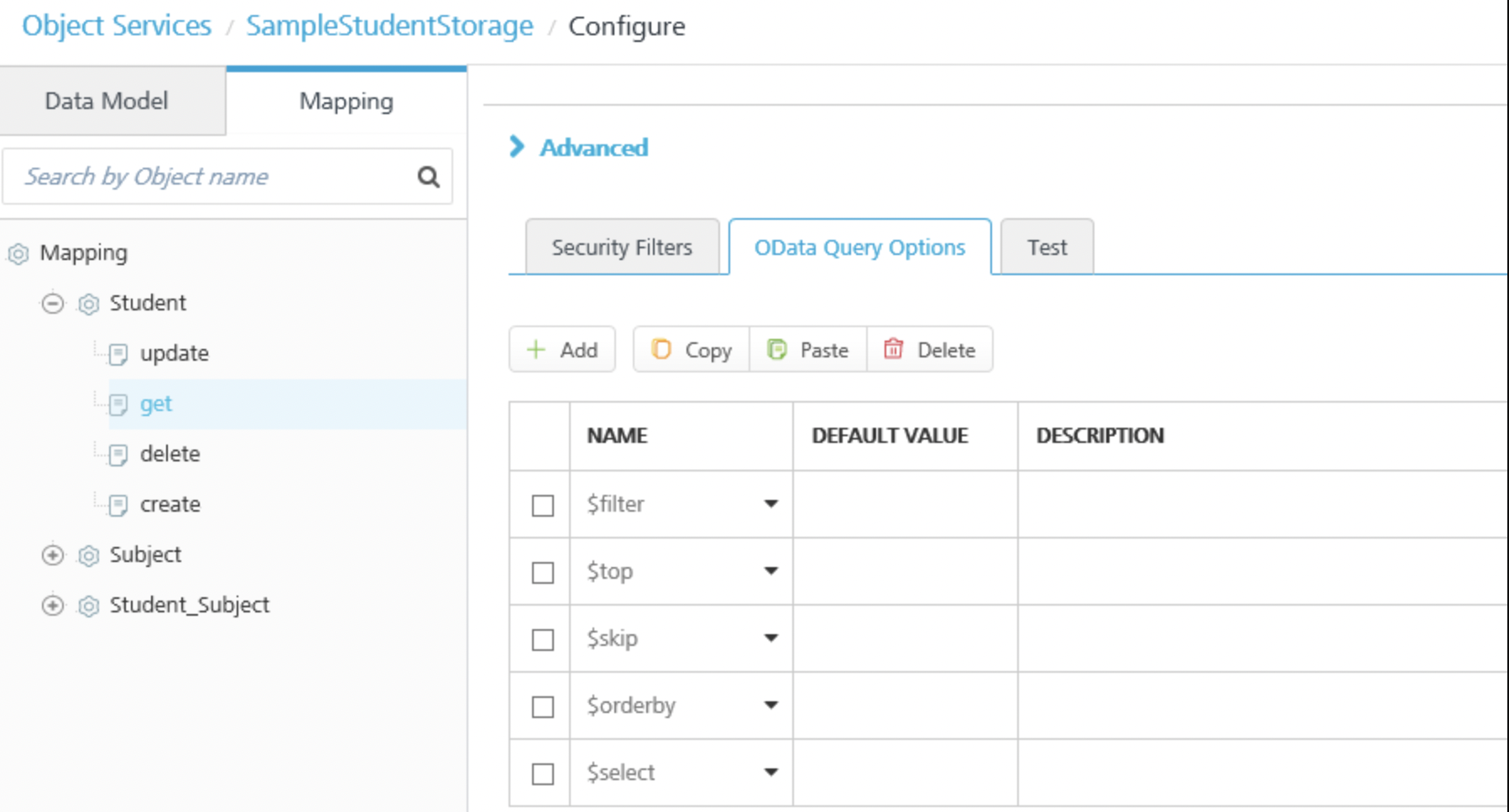Image resolution: width=1509 pixels, height=812 pixels.
Task: Click the gear icon next to Student
Action: tap(89, 304)
